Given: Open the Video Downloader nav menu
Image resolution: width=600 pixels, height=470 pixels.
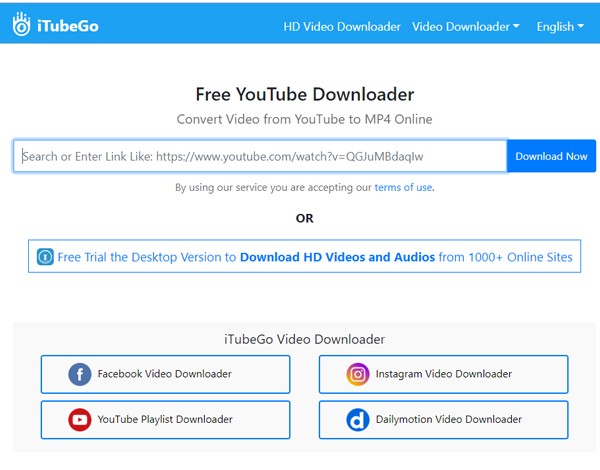Looking at the screenshot, I should click(460, 27).
